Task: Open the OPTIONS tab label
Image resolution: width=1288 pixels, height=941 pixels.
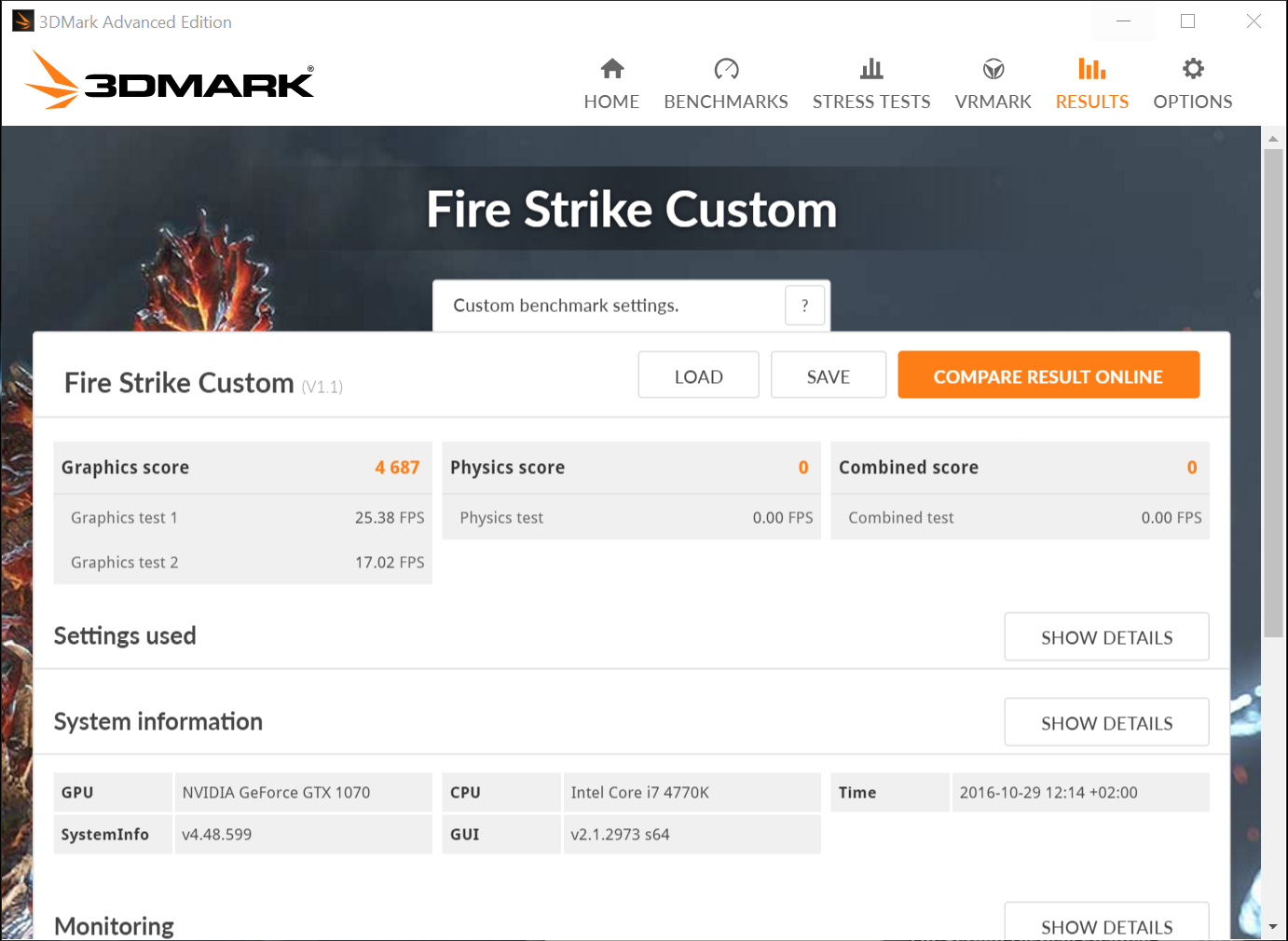Action: coord(1193,102)
